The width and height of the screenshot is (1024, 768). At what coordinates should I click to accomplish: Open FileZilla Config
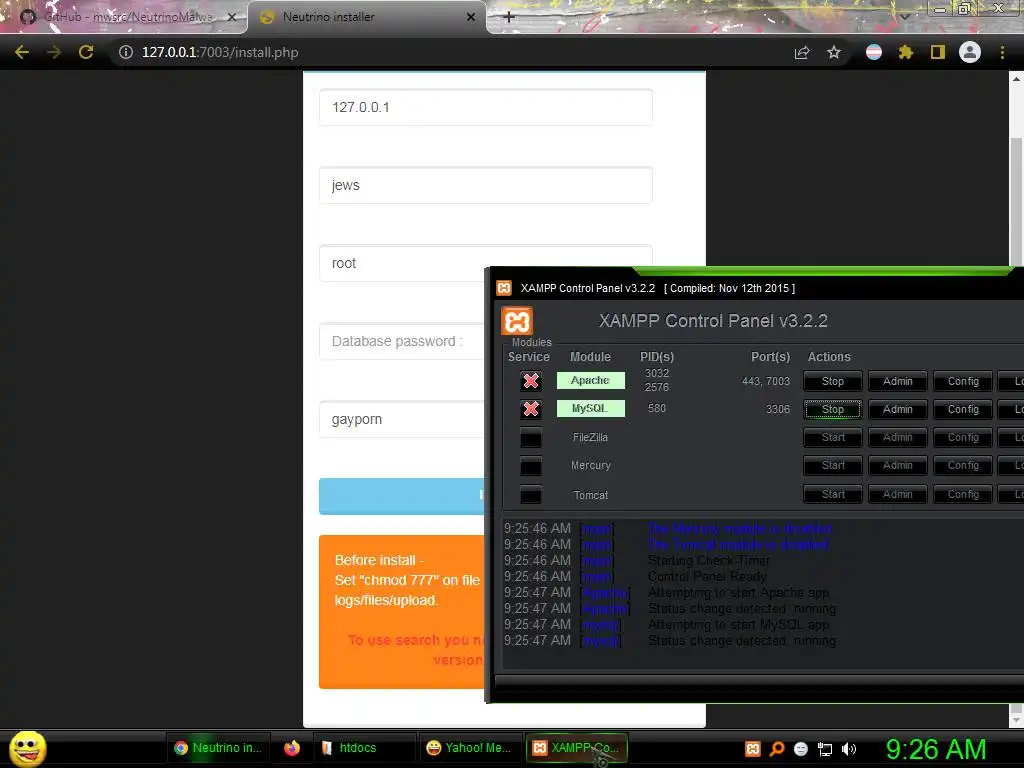tap(963, 438)
